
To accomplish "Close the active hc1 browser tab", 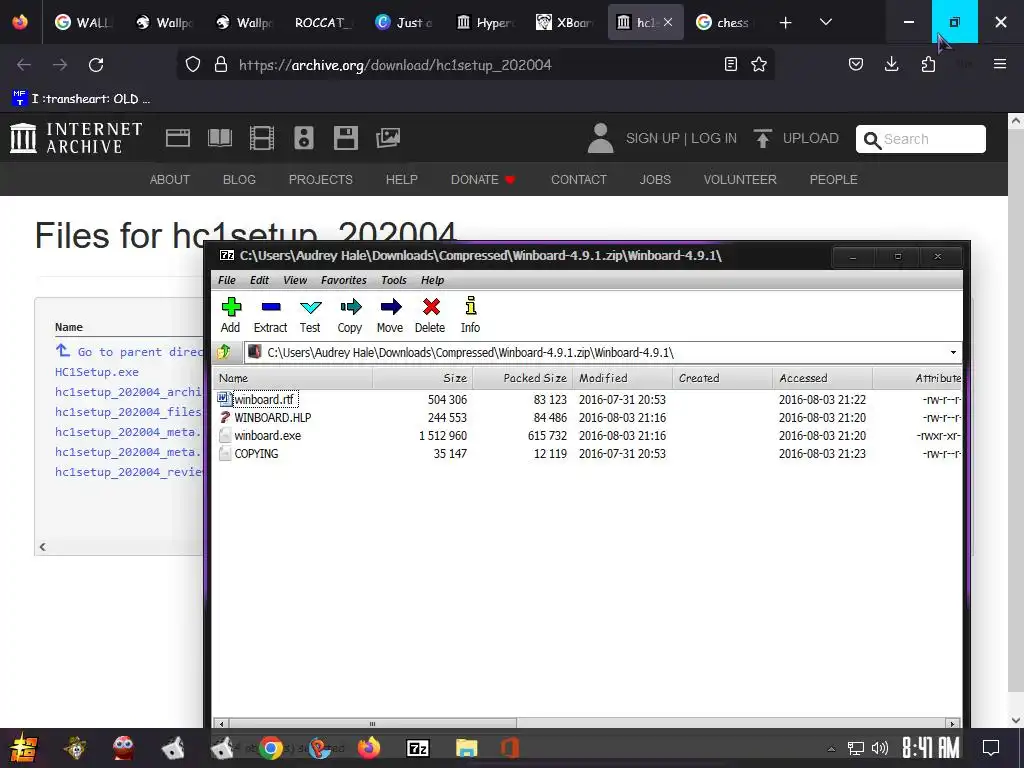I will coord(668,22).
